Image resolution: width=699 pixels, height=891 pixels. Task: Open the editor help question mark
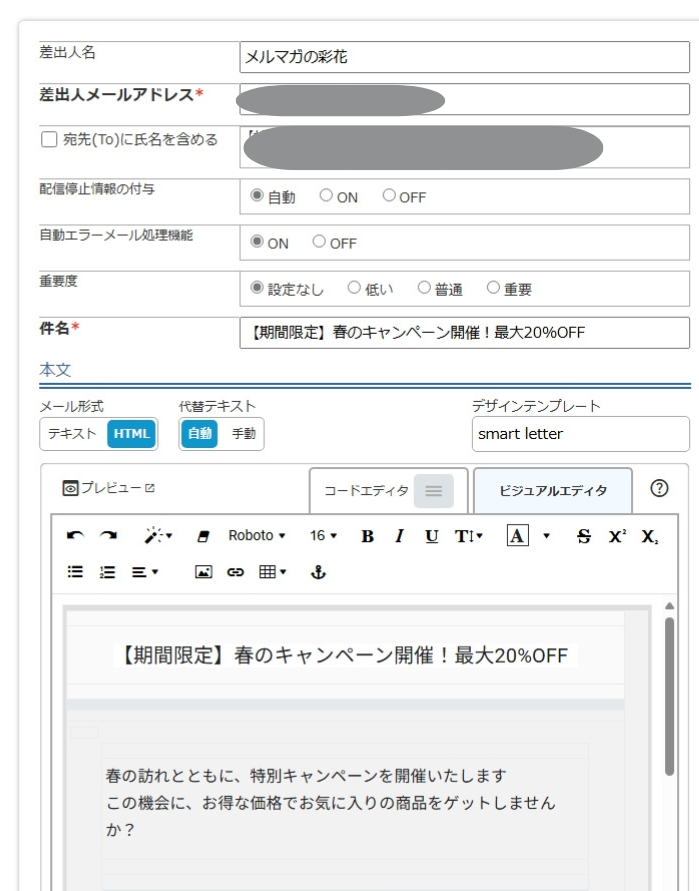[659, 488]
